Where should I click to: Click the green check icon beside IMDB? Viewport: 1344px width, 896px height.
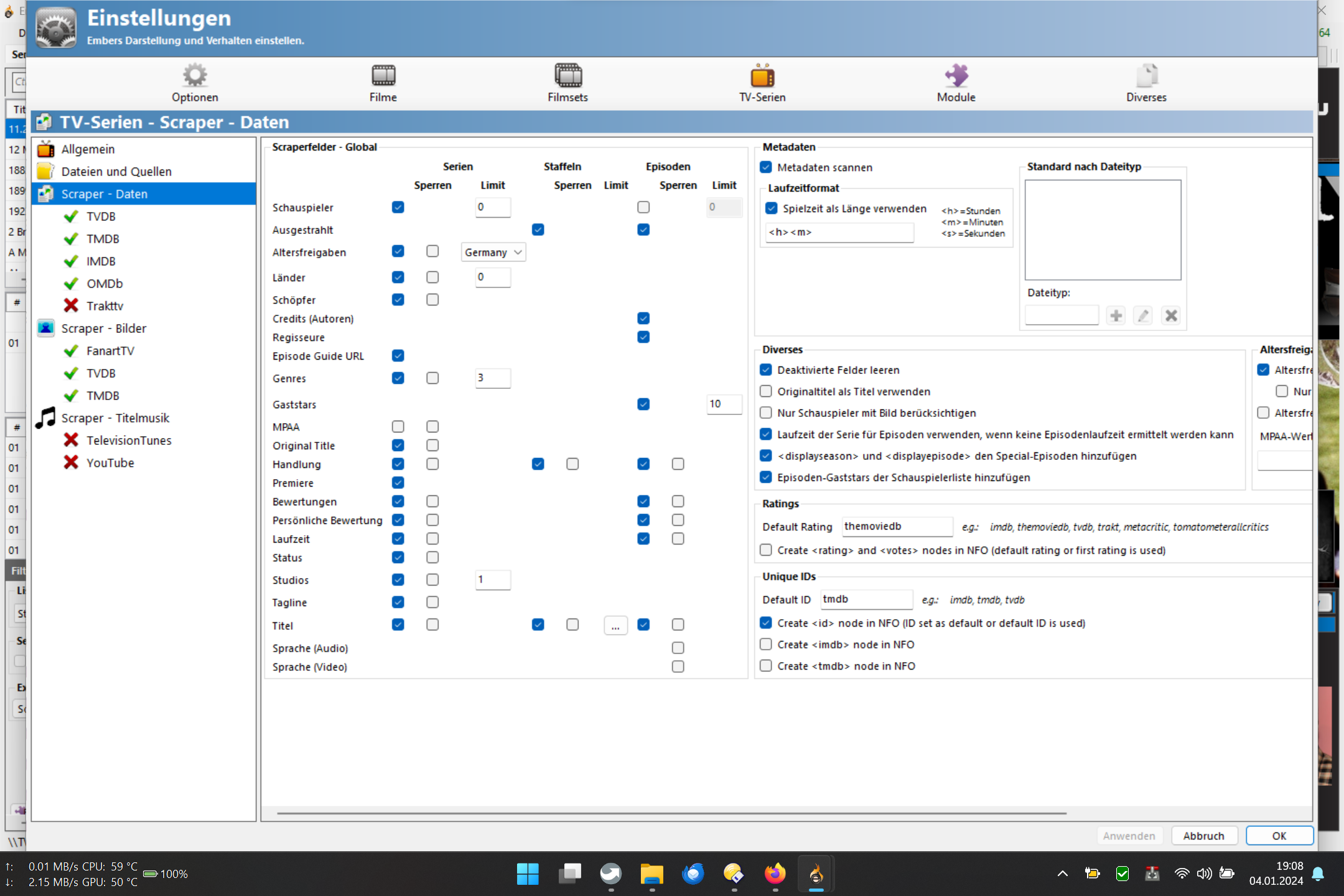[x=72, y=261]
